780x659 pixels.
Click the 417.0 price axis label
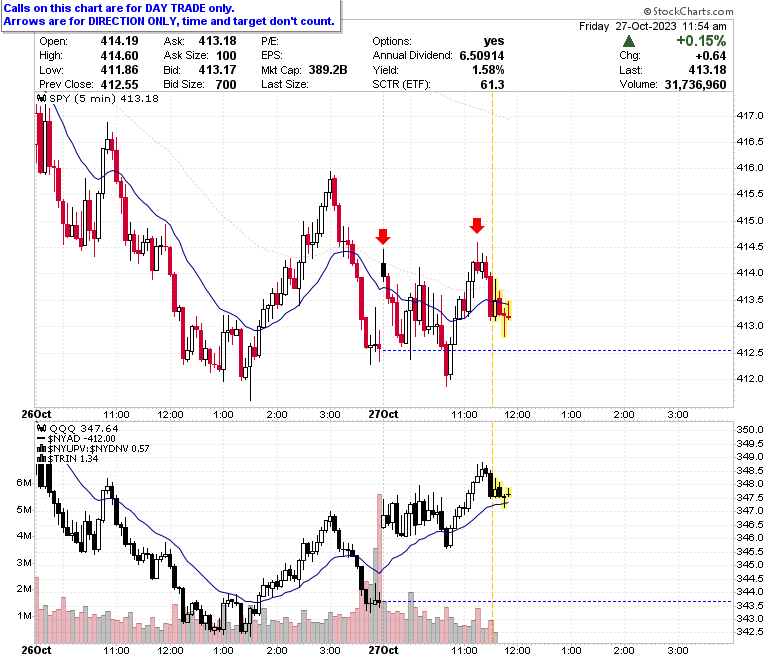click(750, 116)
